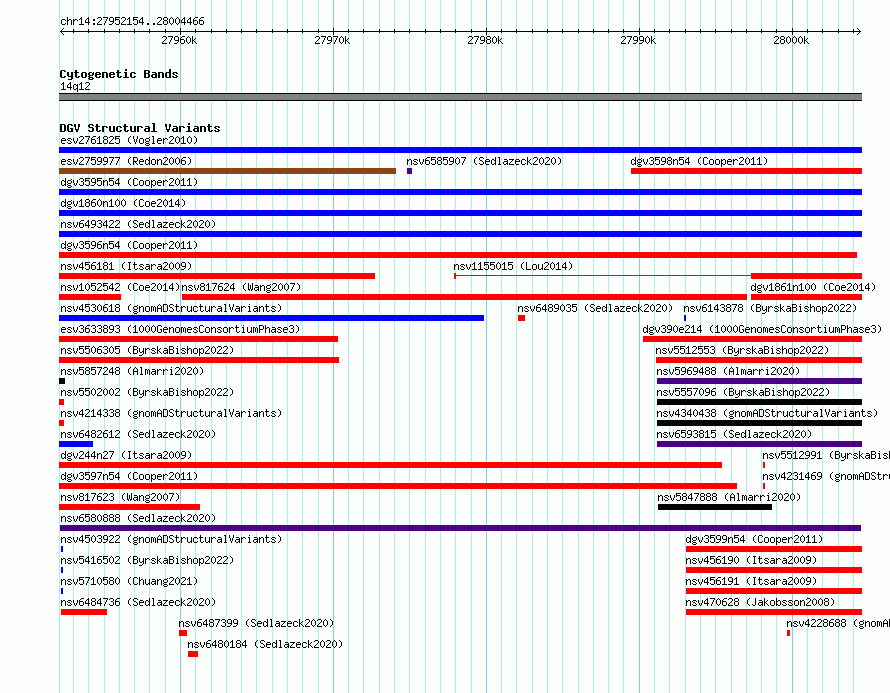Select the red nsv817623 bar
Image resolution: width=890 pixels, height=693 pixels.
click(x=129, y=507)
